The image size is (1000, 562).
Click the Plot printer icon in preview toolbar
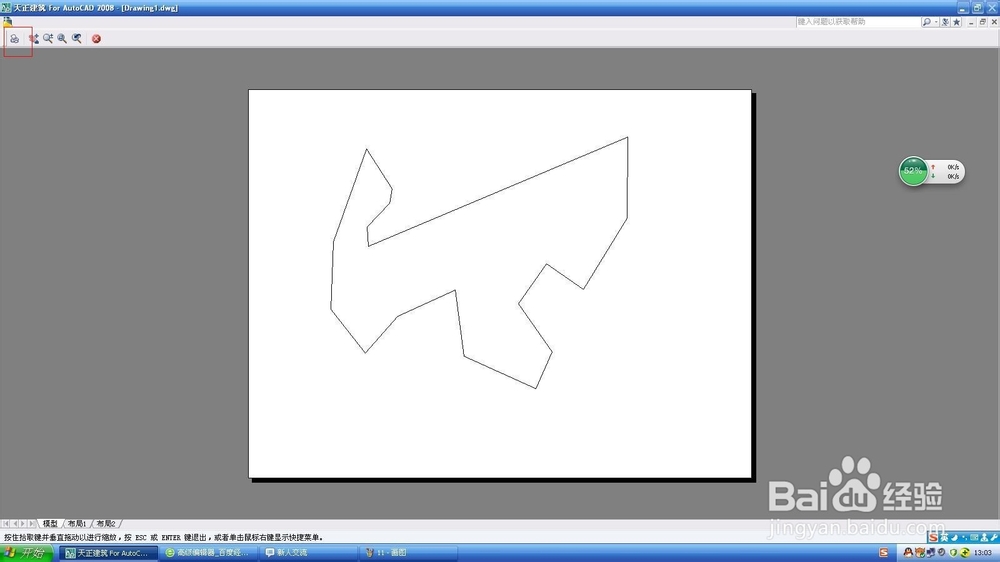14,39
